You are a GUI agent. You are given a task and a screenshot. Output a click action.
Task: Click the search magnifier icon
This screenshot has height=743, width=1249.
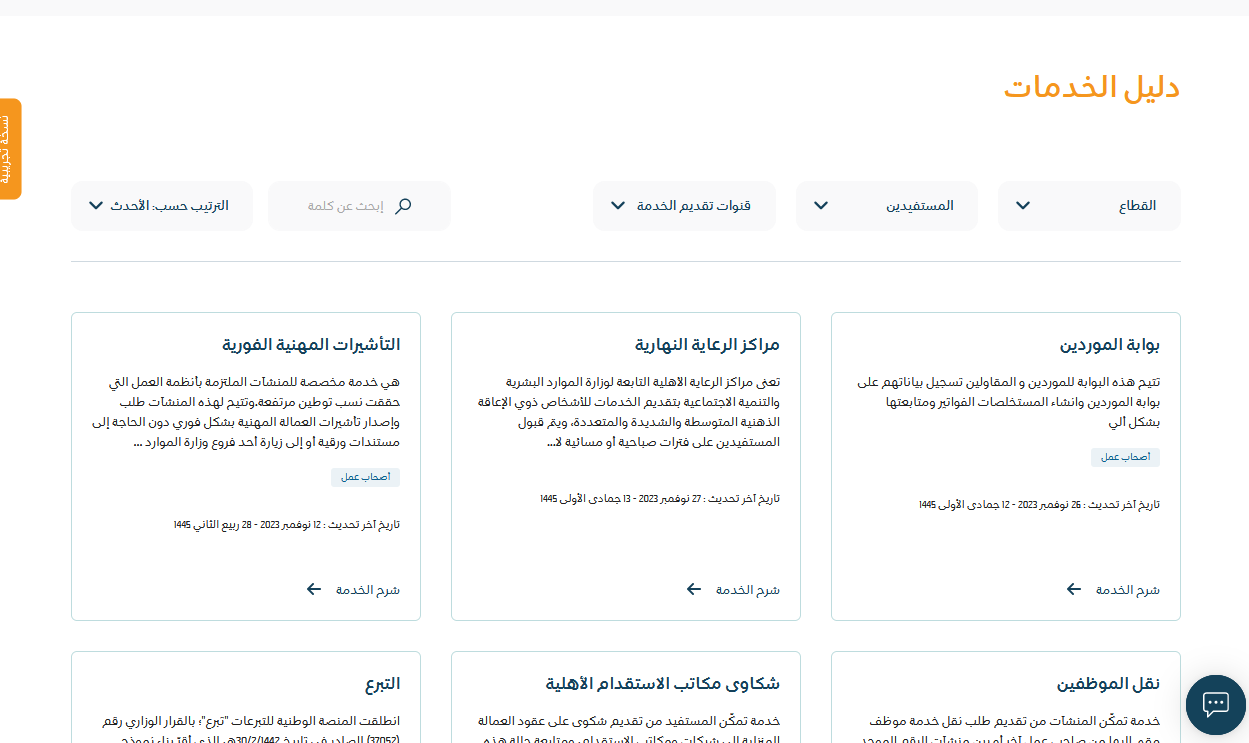[x=403, y=206]
